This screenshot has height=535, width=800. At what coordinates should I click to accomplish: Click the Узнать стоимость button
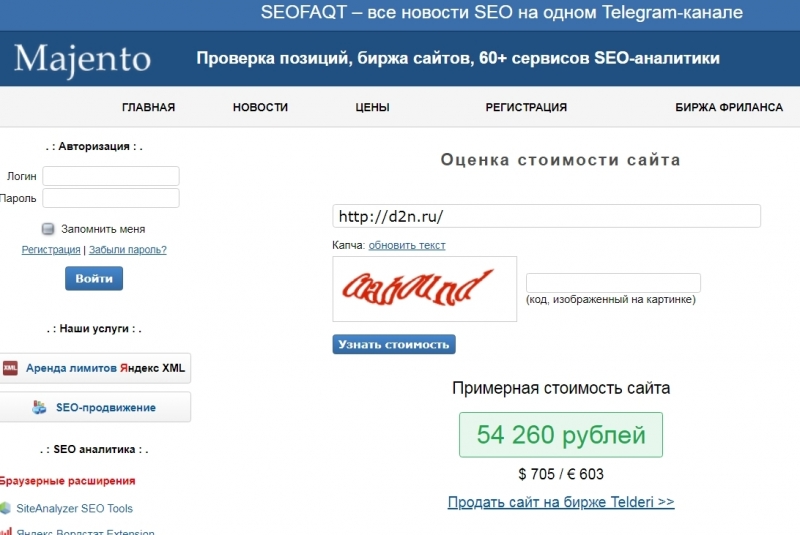click(x=394, y=344)
